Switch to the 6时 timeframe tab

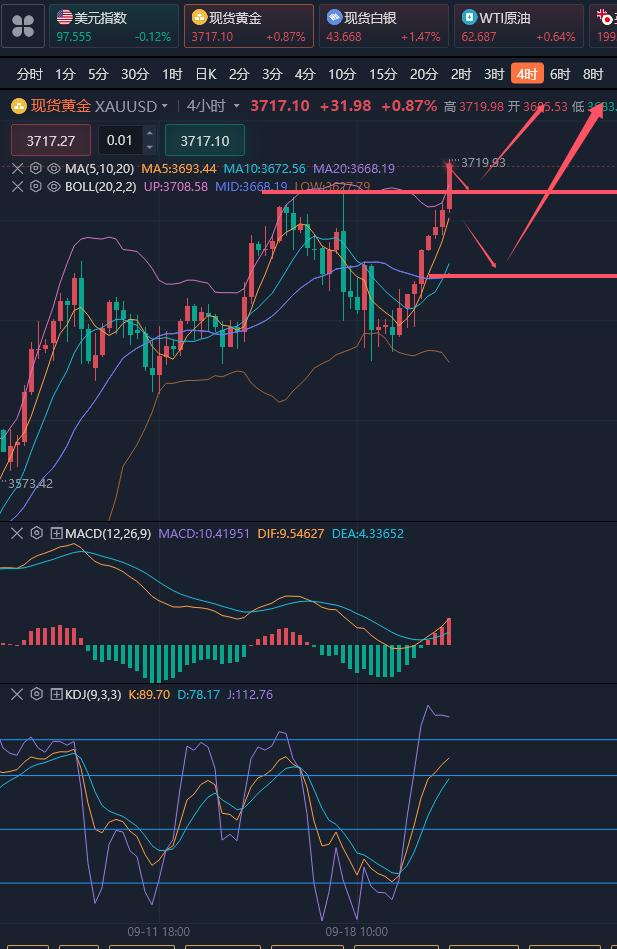tap(560, 74)
